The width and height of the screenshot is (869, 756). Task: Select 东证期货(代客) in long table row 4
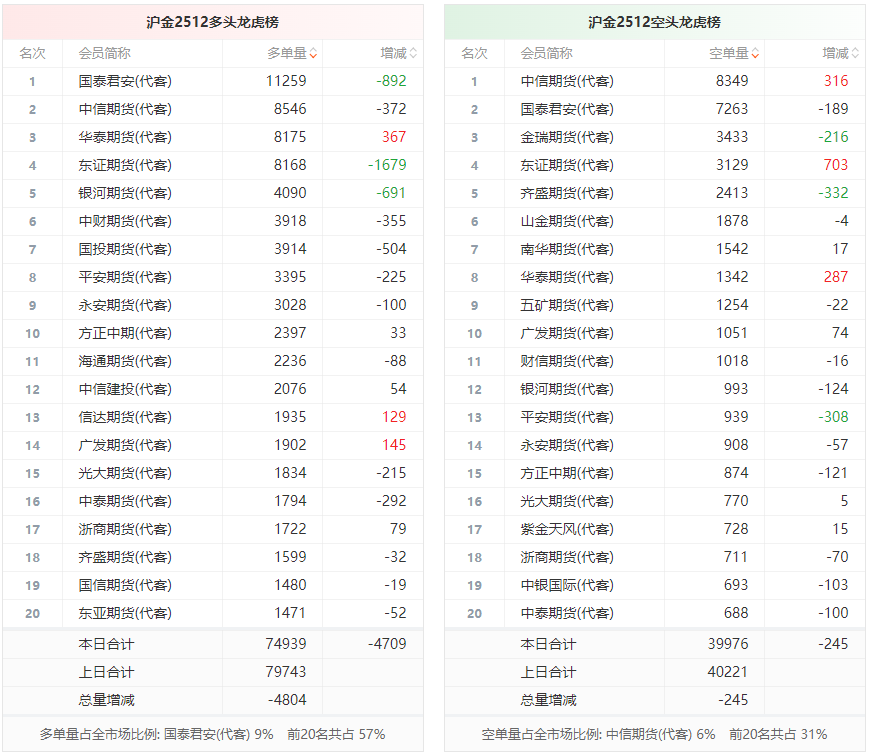tap(125, 165)
